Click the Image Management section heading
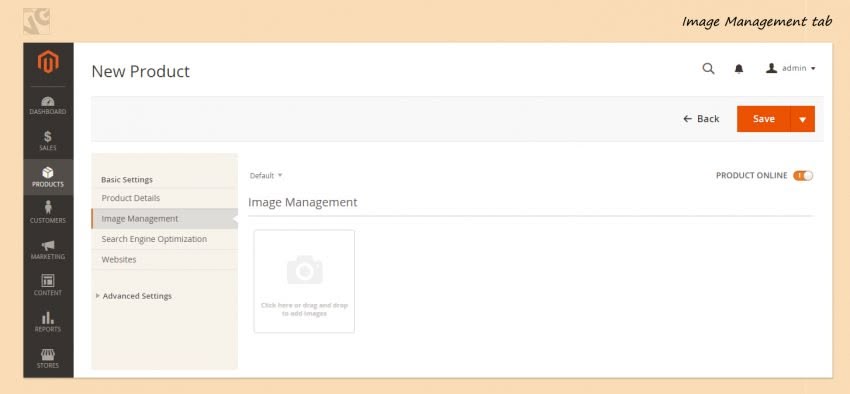850x394 pixels. pos(302,202)
